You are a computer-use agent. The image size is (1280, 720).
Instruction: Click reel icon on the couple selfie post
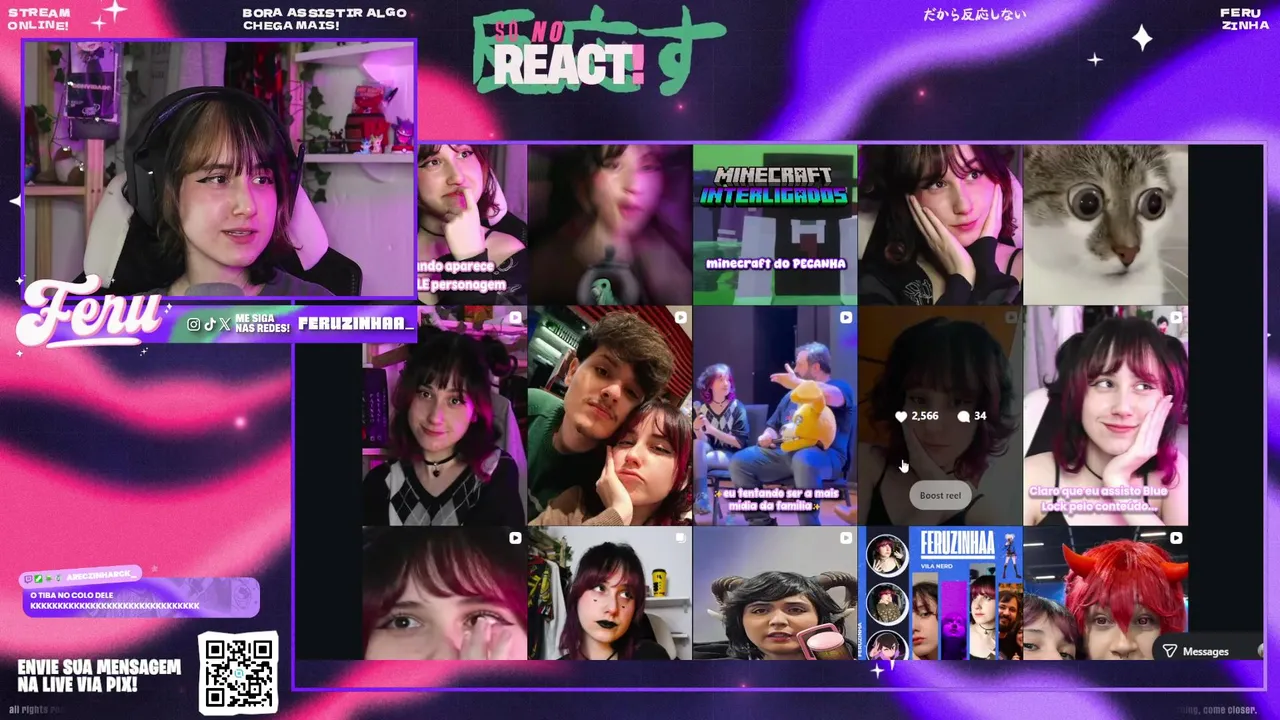tap(680, 318)
